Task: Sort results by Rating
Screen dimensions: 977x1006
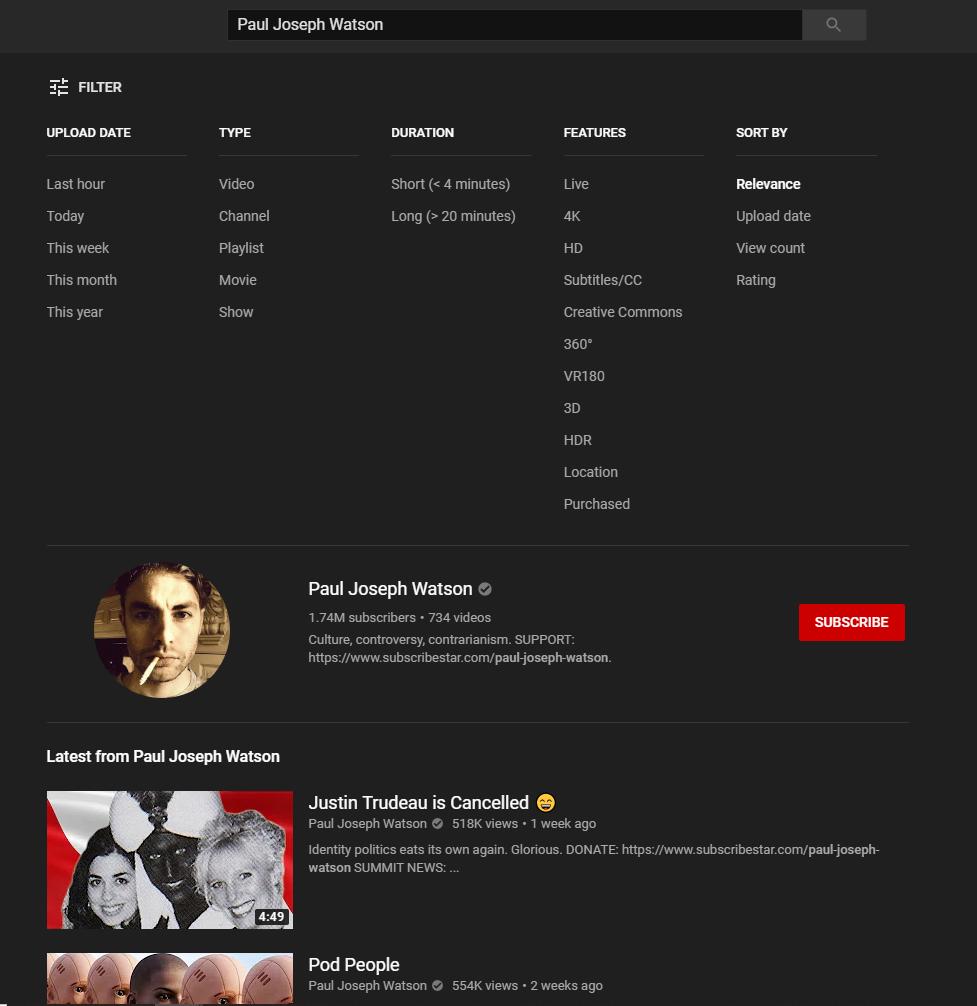Action: pos(755,280)
